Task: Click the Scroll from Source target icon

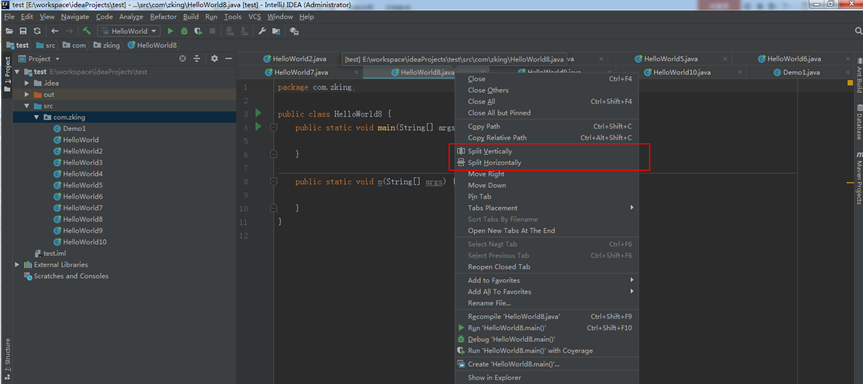Action: [x=183, y=58]
